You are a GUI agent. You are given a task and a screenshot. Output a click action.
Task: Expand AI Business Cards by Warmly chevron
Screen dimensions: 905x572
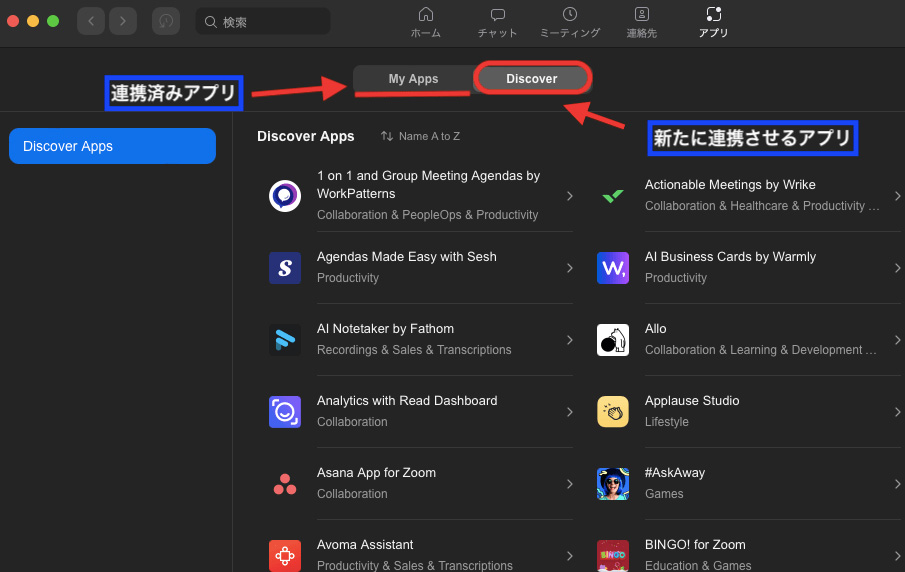pyautogui.click(x=897, y=268)
